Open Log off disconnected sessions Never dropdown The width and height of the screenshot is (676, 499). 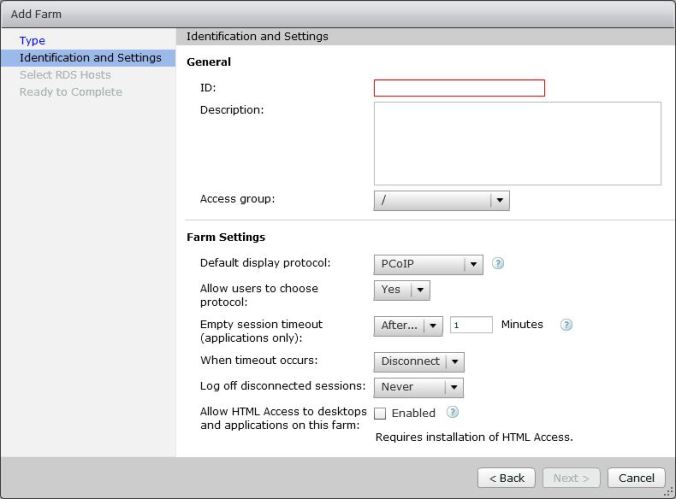coord(418,387)
